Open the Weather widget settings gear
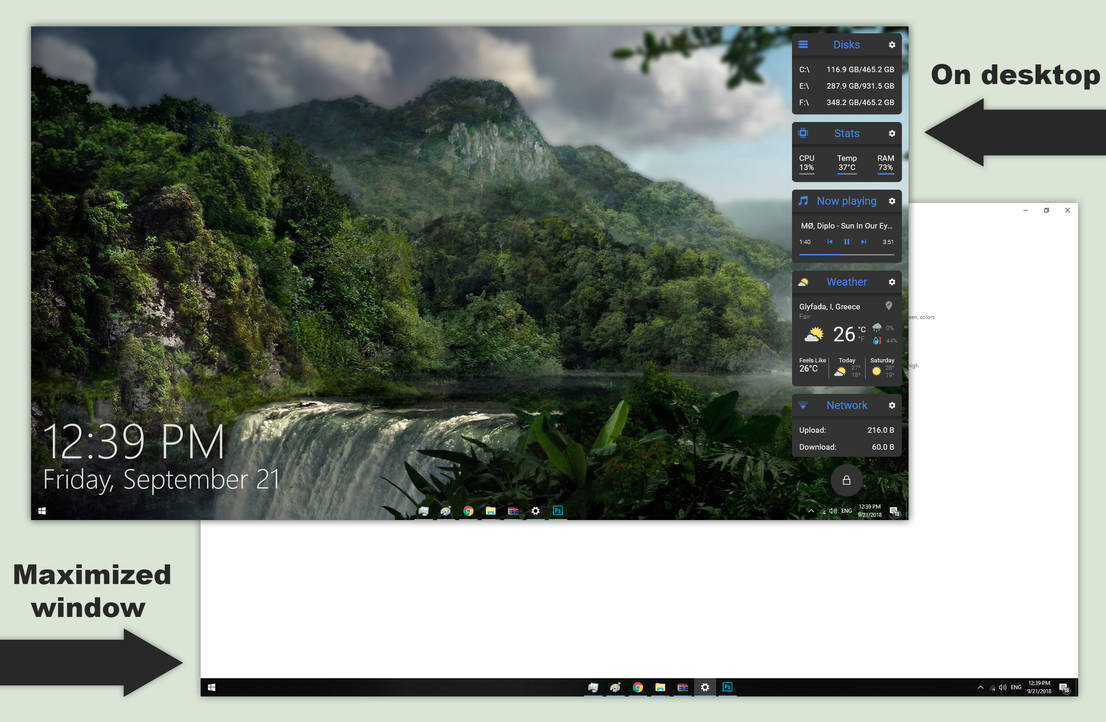The width and height of the screenshot is (1106, 722). 892,282
